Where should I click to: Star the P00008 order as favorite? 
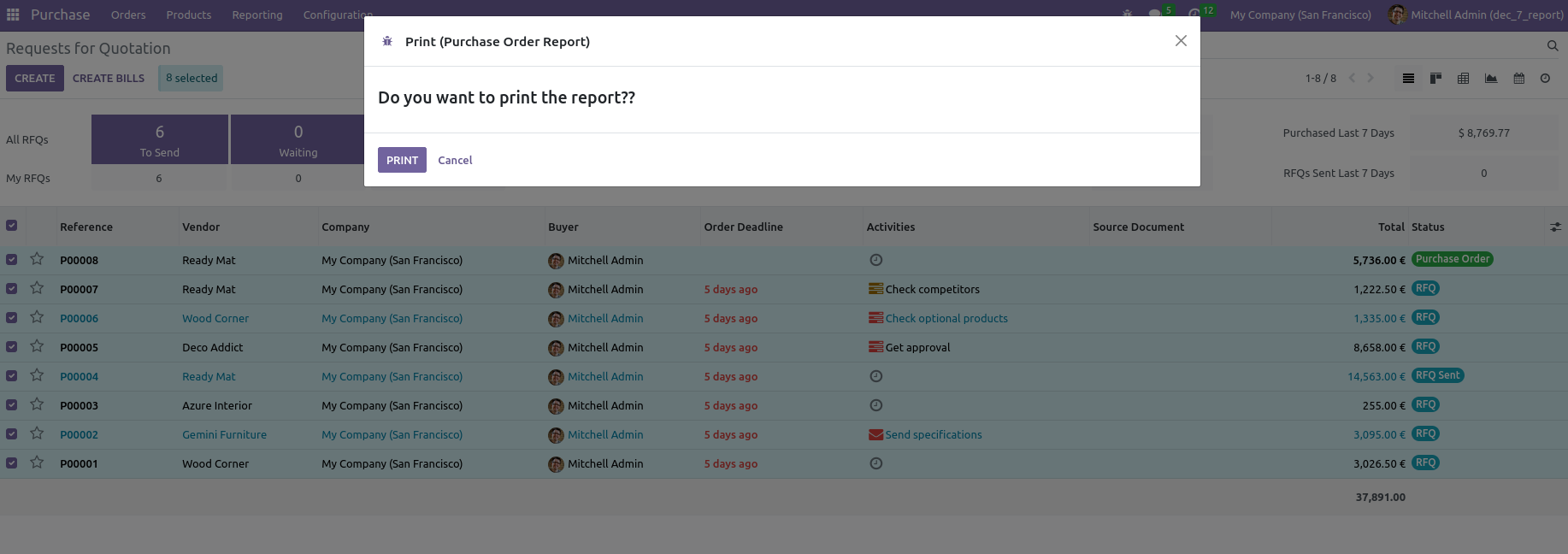[37, 259]
